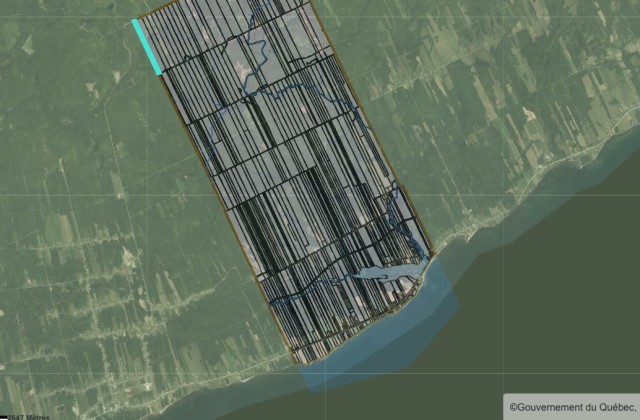Click the pale field at far upper left

pyautogui.click(x=28, y=44)
